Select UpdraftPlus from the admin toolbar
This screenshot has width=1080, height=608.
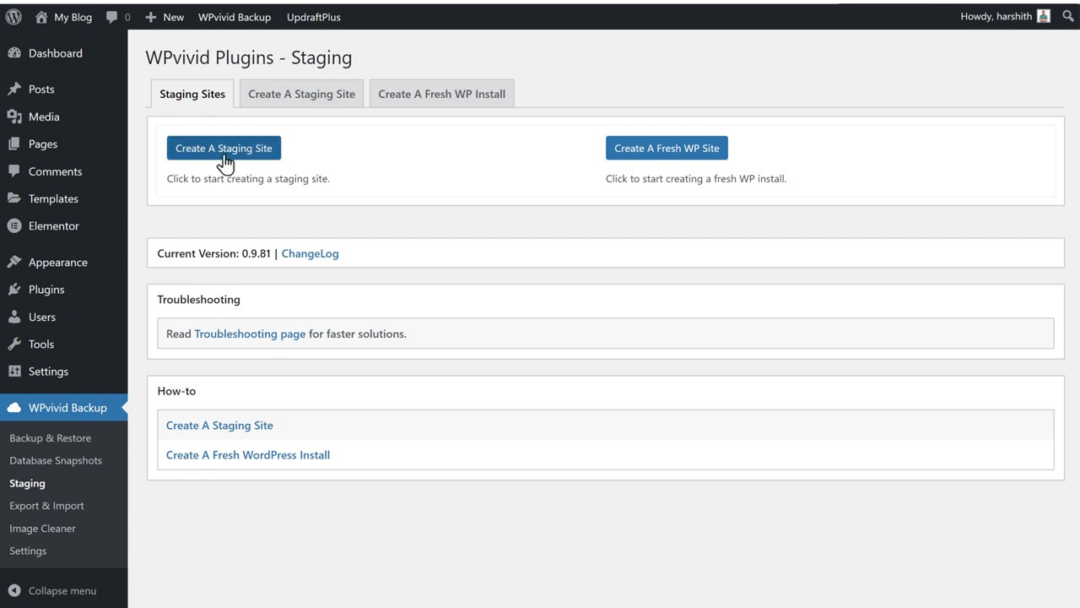coord(313,16)
